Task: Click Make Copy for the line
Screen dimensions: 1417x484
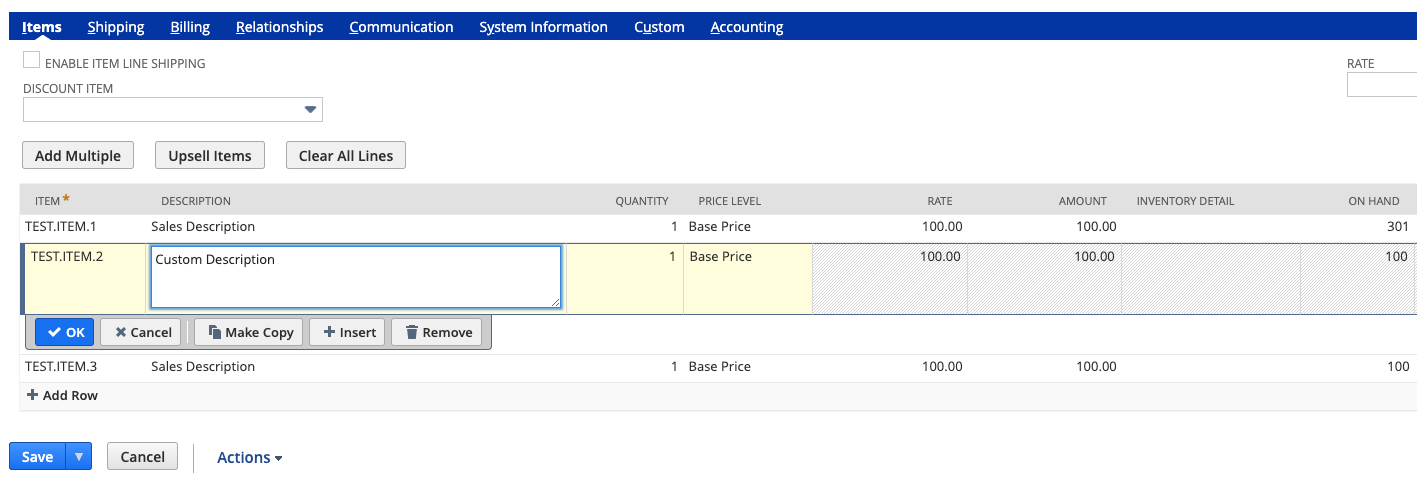Action: coord(250,332)
